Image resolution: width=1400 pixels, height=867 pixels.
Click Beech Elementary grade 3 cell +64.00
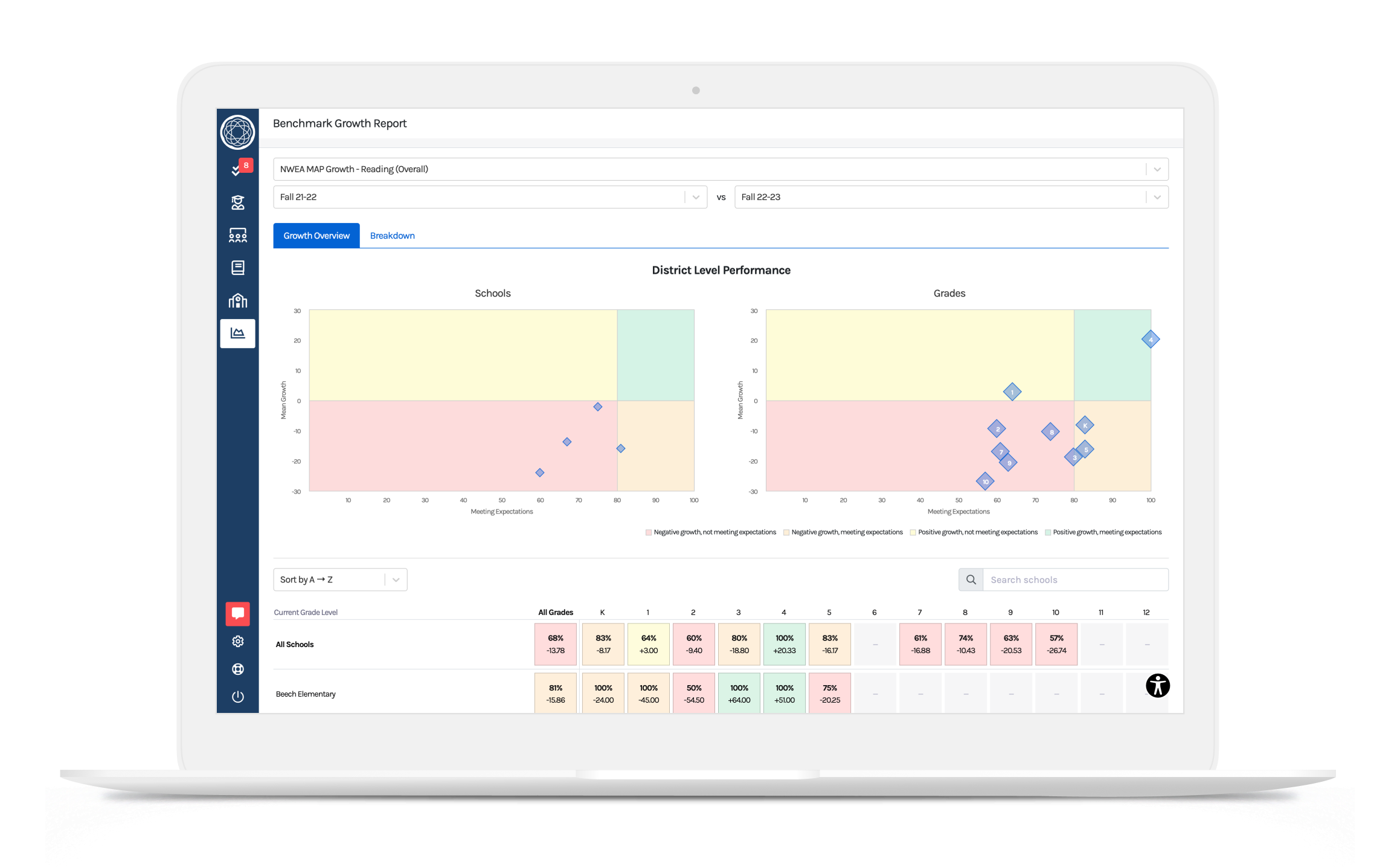pos(739,694)
